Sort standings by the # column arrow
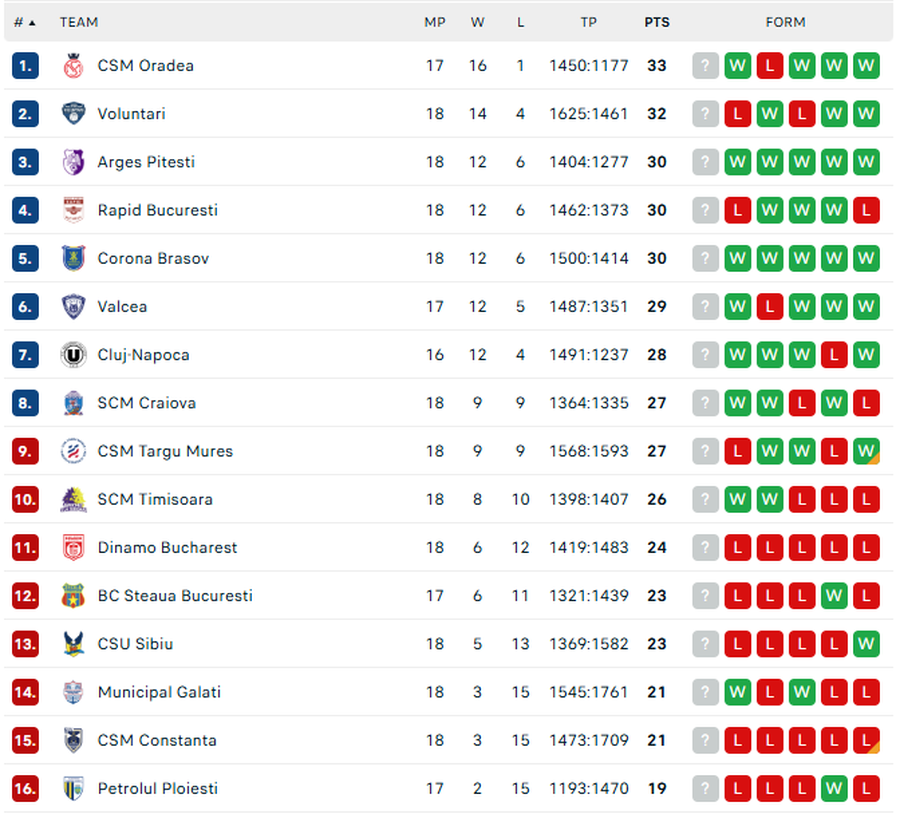 click(x=25, y=22)
